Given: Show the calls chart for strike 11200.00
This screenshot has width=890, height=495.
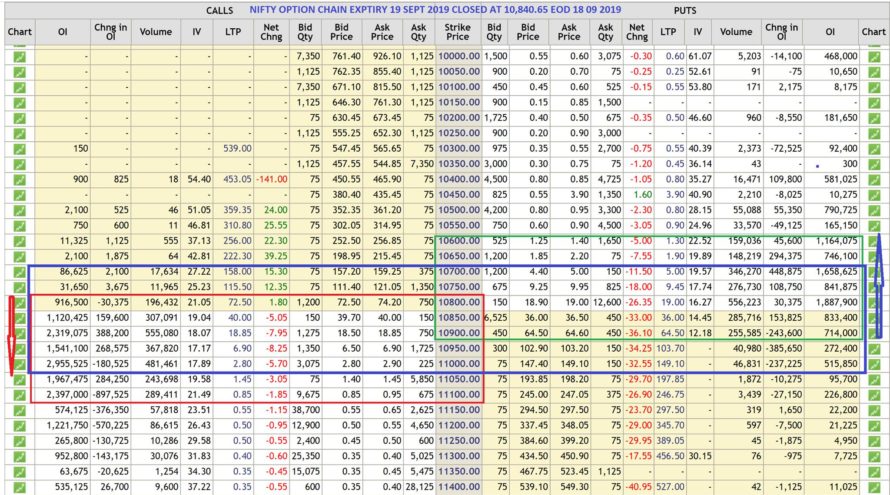Looking at the screenshot, I should pyautogui.click(x=19, y=425).
